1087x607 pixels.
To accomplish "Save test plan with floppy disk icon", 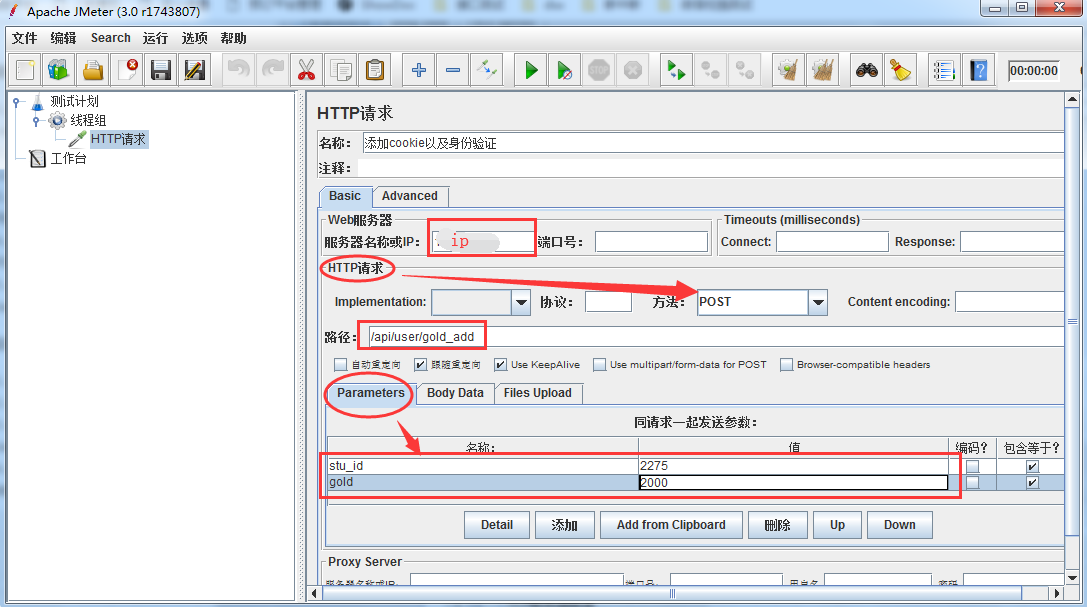I will pos(161,70).
